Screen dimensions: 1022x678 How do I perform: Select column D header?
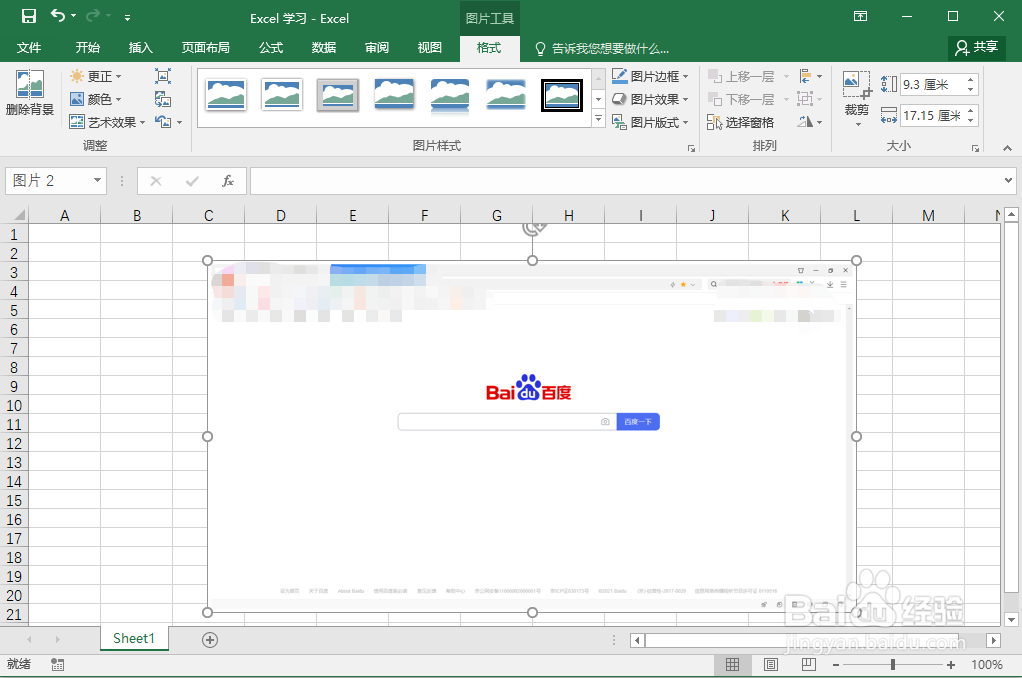pyautogui.click(x=280, y=215)
